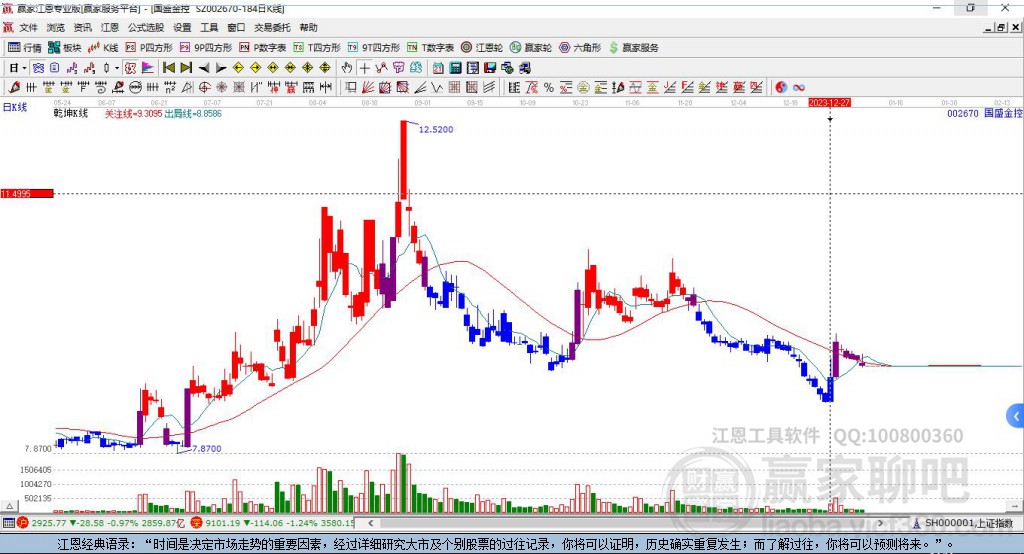Image resolution: width=1024 pixels, height=554 pixels.
Task: Click the 12.5200 high price label
Action: [x=436, y=129]
